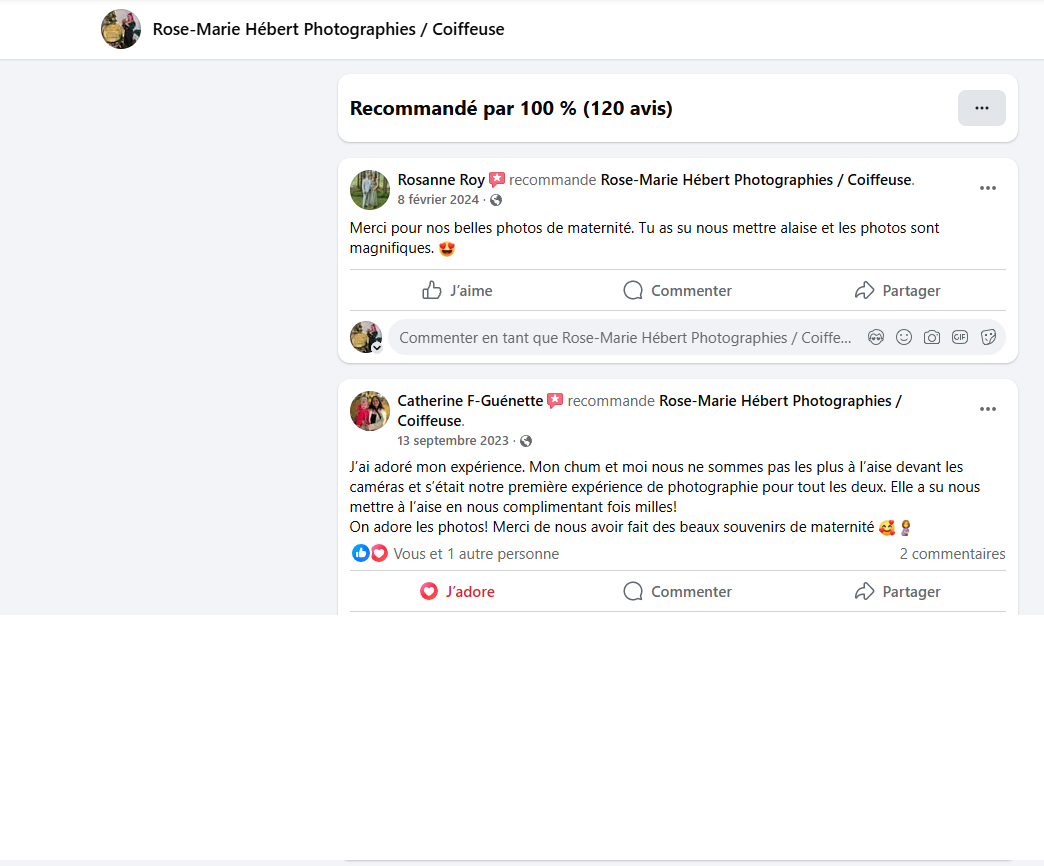The height and width of the screenshot is (866, 1044).
Task: Show audience globe icon on Rosanne Roy's post
Action: [x=496, y=200]
